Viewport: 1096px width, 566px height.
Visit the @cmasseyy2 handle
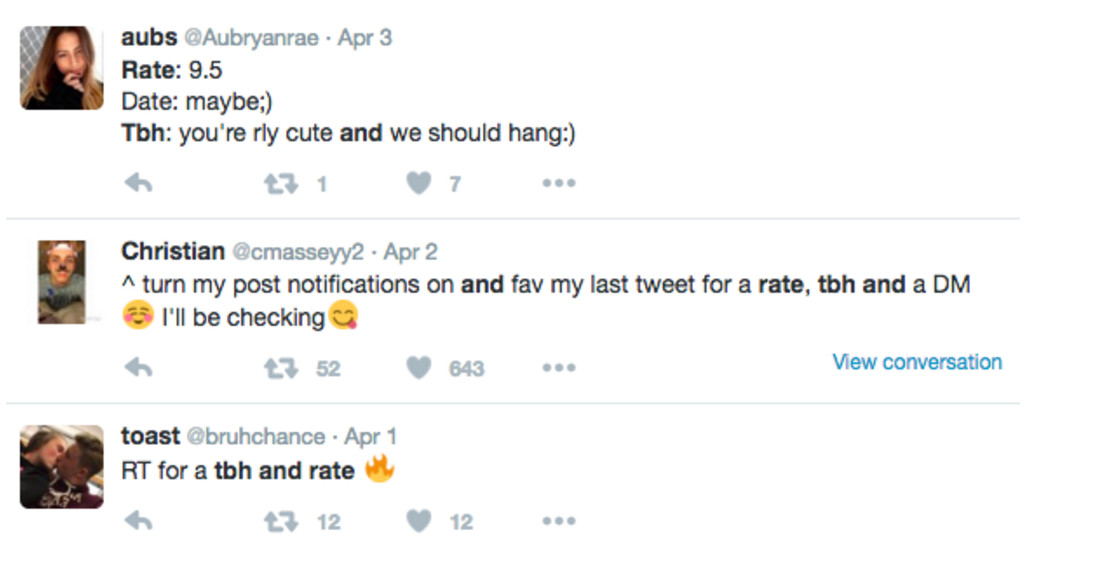pos(298,252)
